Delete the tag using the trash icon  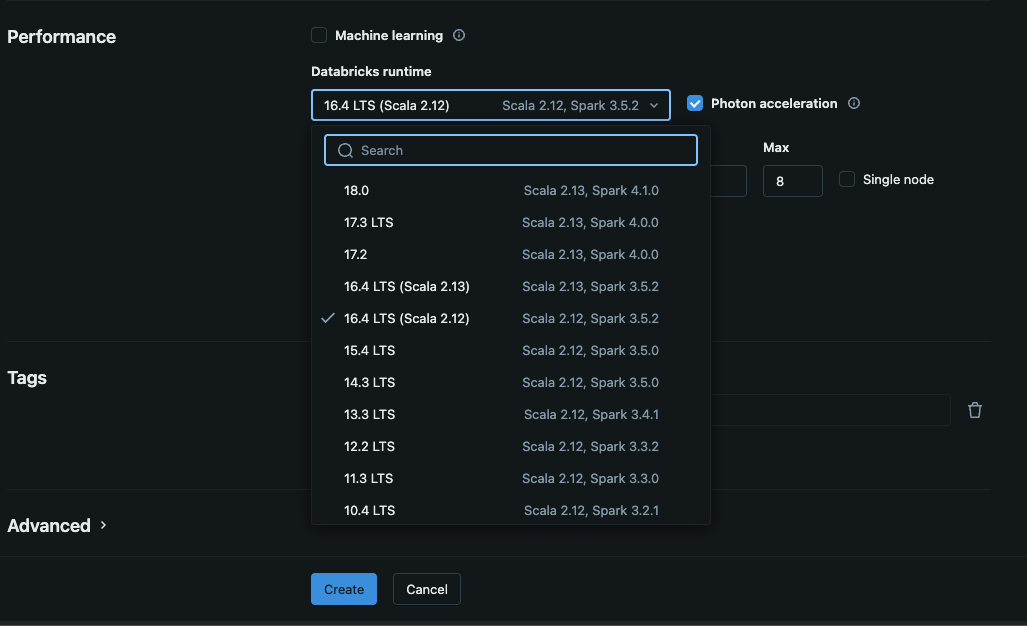click(975, 410)
